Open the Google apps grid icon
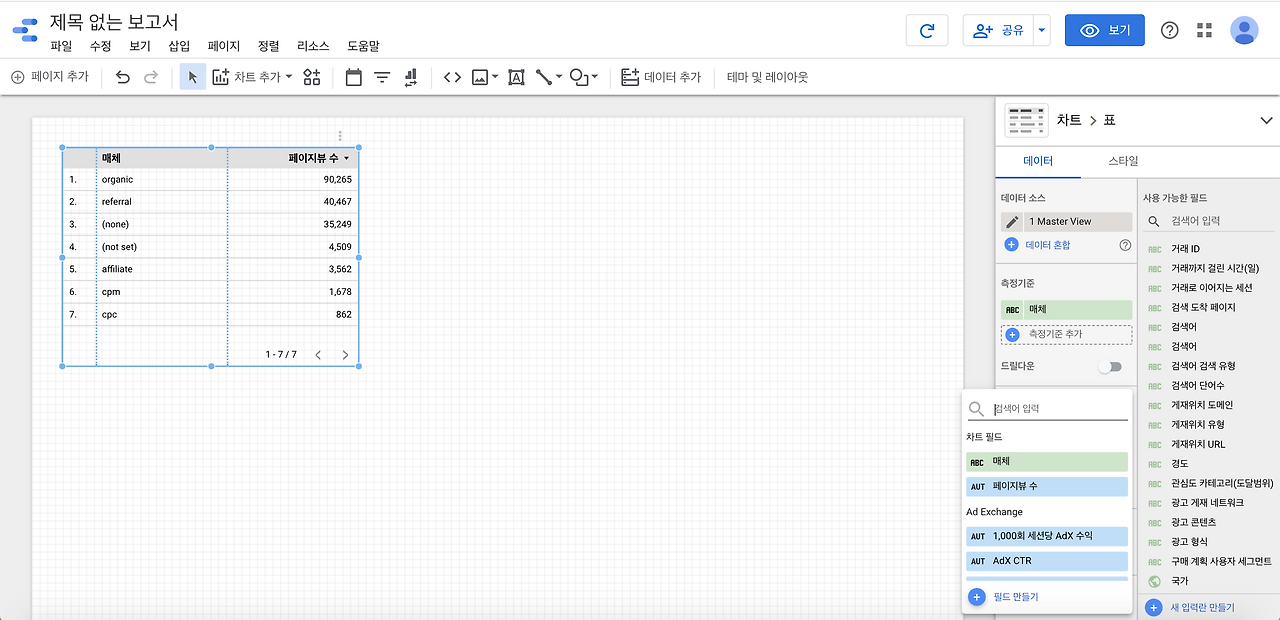 coord(1204,30)
